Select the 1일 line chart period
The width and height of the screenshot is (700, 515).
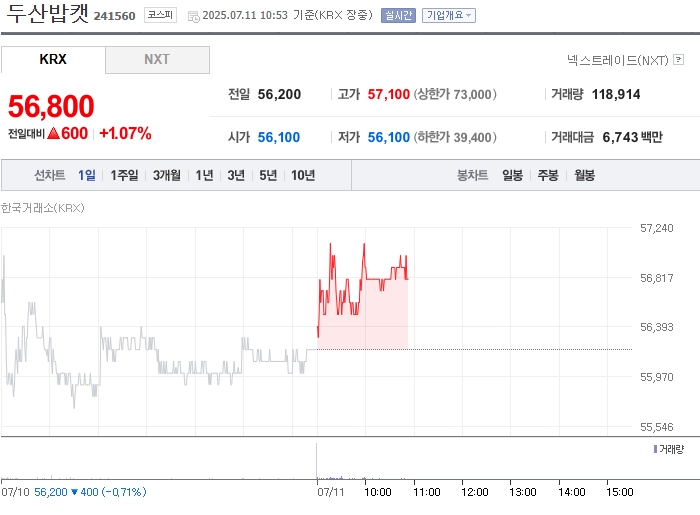pos(87,175)
